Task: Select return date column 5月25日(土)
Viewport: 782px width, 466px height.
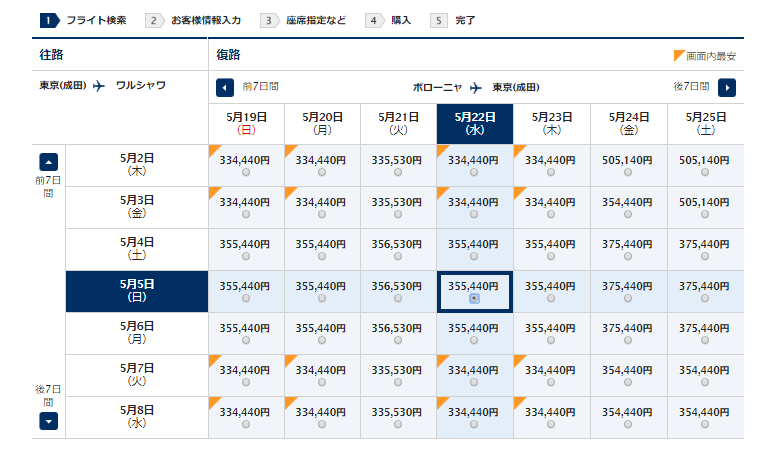Action: (706, 124)
